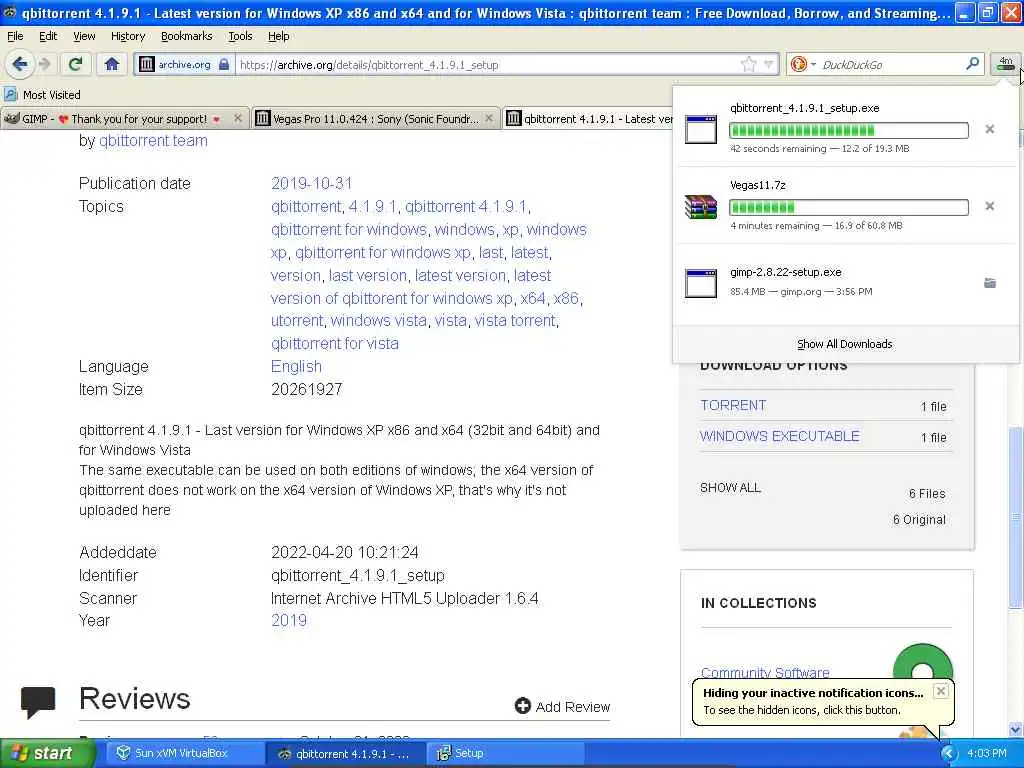The width and height of the screenshot is (1024, 768).
Task: Click the qbittorrent 4.1.9.1 taskbar button
Action: pos(345,754)
